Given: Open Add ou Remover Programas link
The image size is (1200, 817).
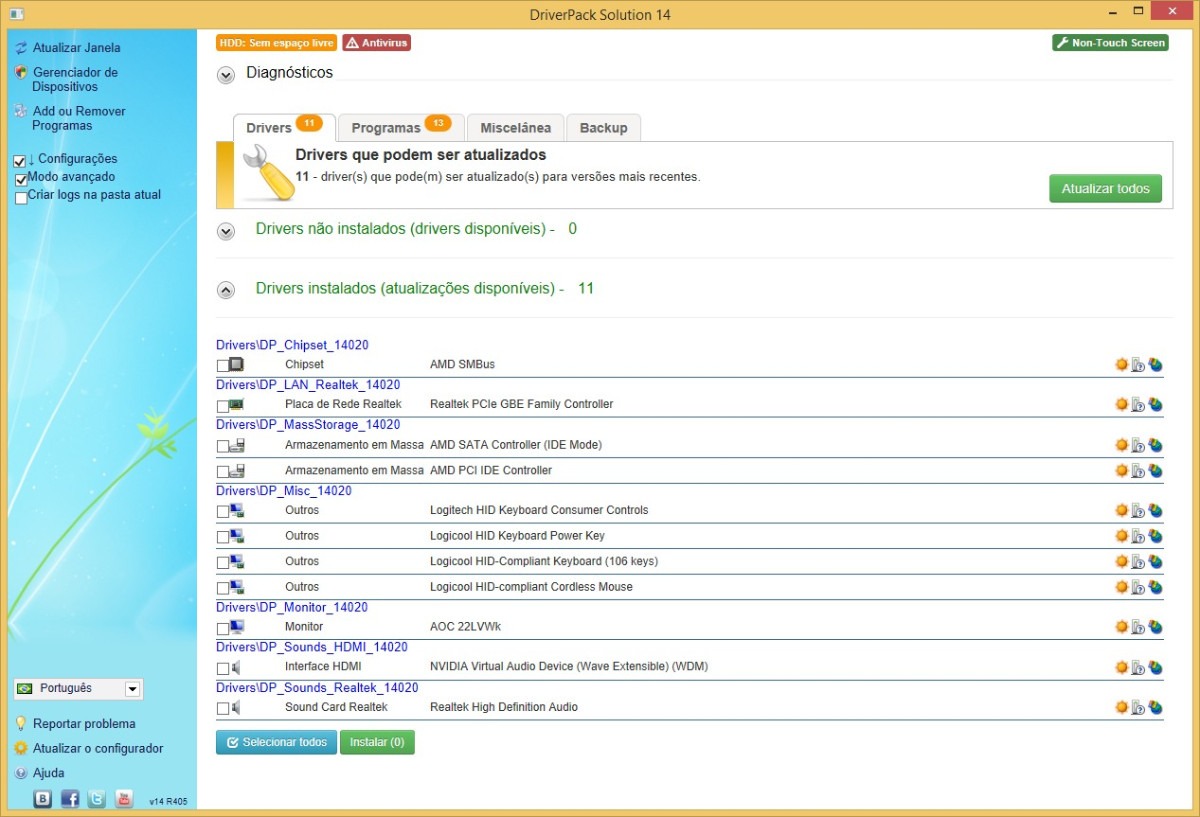Looking at the screenshot, I should click(x=79, y=119).
